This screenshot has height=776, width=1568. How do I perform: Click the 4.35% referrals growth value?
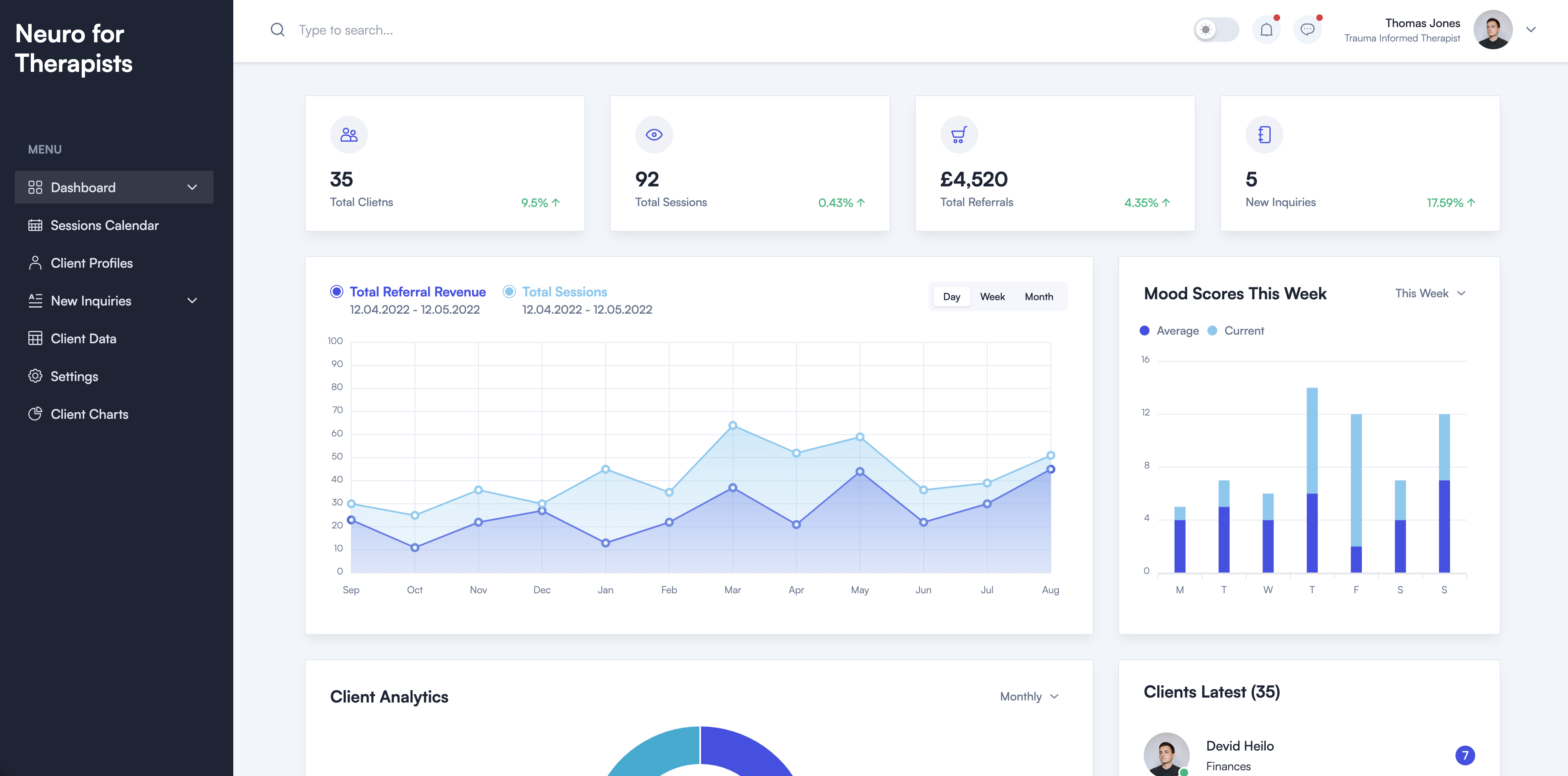[1141, 203]
